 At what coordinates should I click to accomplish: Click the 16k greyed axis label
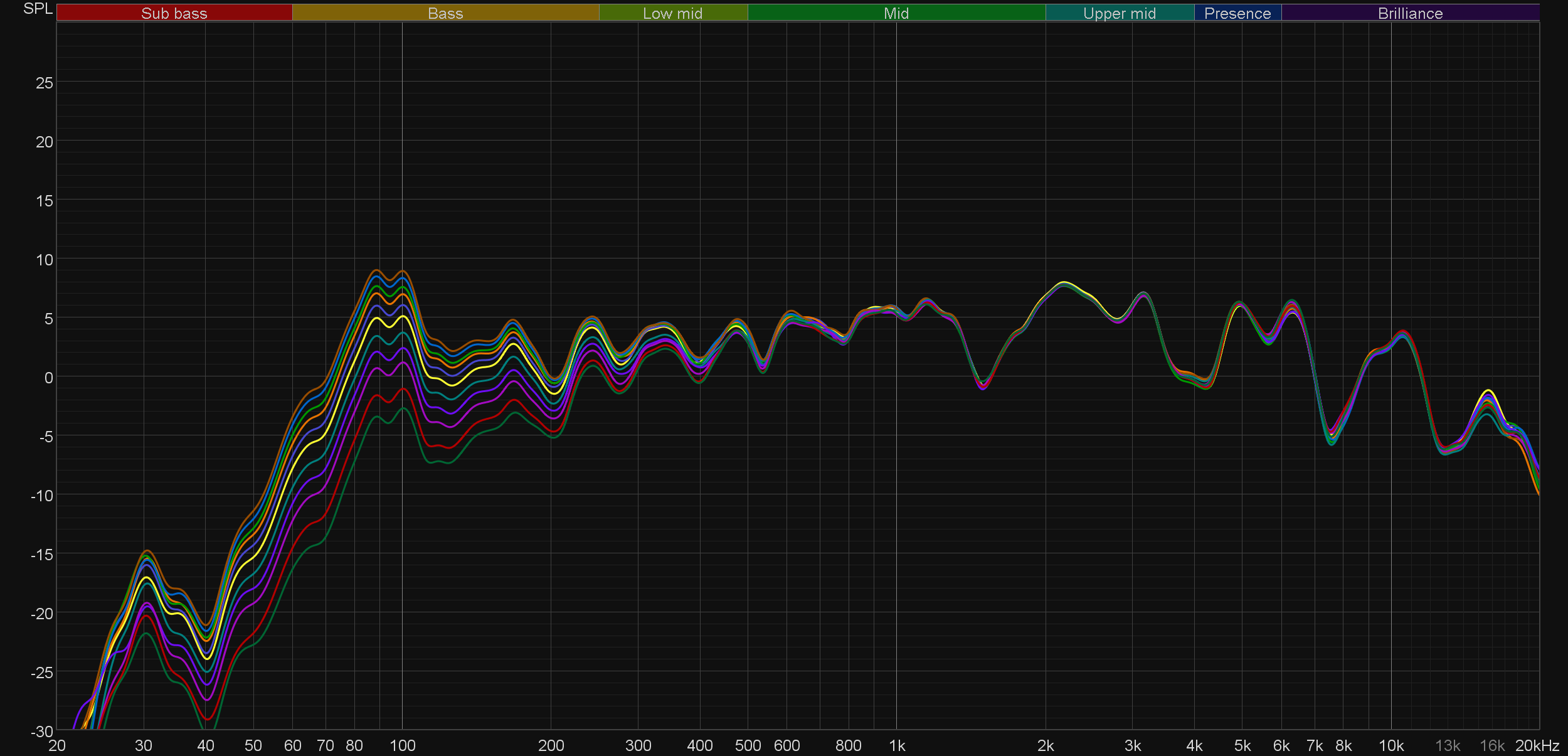(1491, 746)
